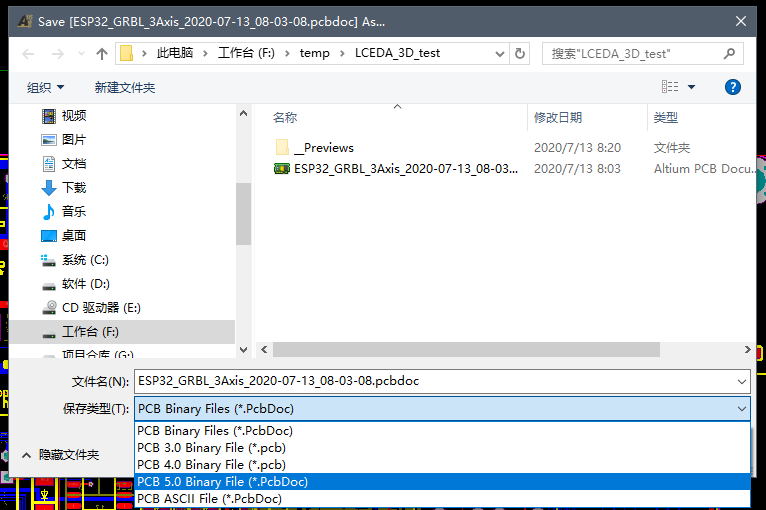Refresh the LCEDA_3D_test folder listing

tap(520, 53)
